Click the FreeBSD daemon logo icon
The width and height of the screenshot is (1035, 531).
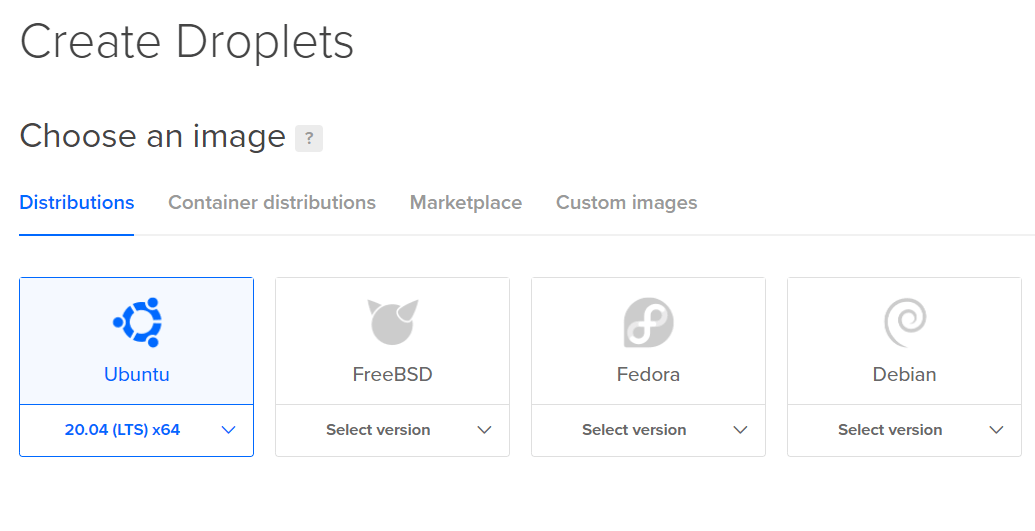[392, 322]
